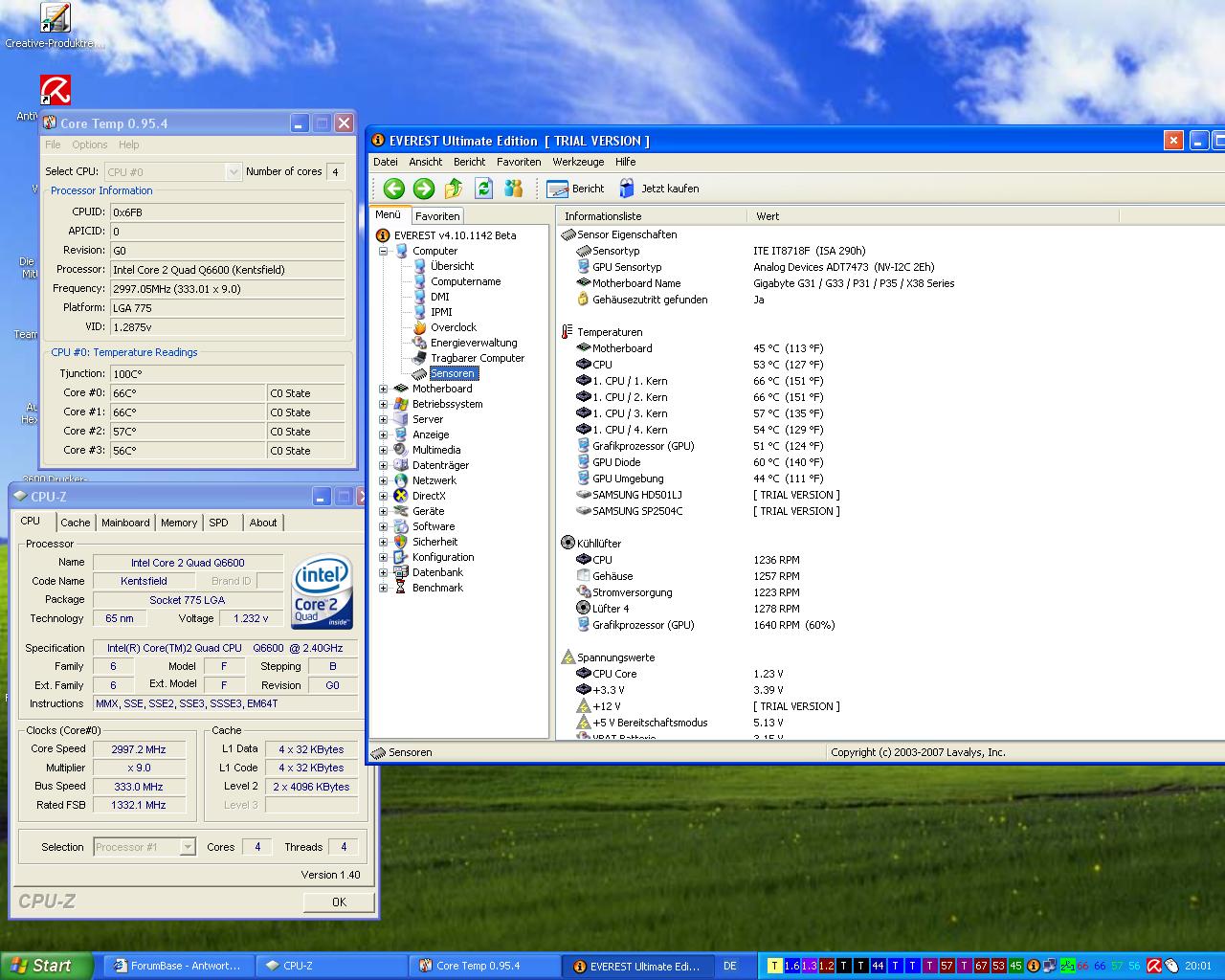Image resolution: width=1225 pixels, height=980 pixels.
Task: Click the green Forward arrow in EVEREST toolbar
Action: 424,189
